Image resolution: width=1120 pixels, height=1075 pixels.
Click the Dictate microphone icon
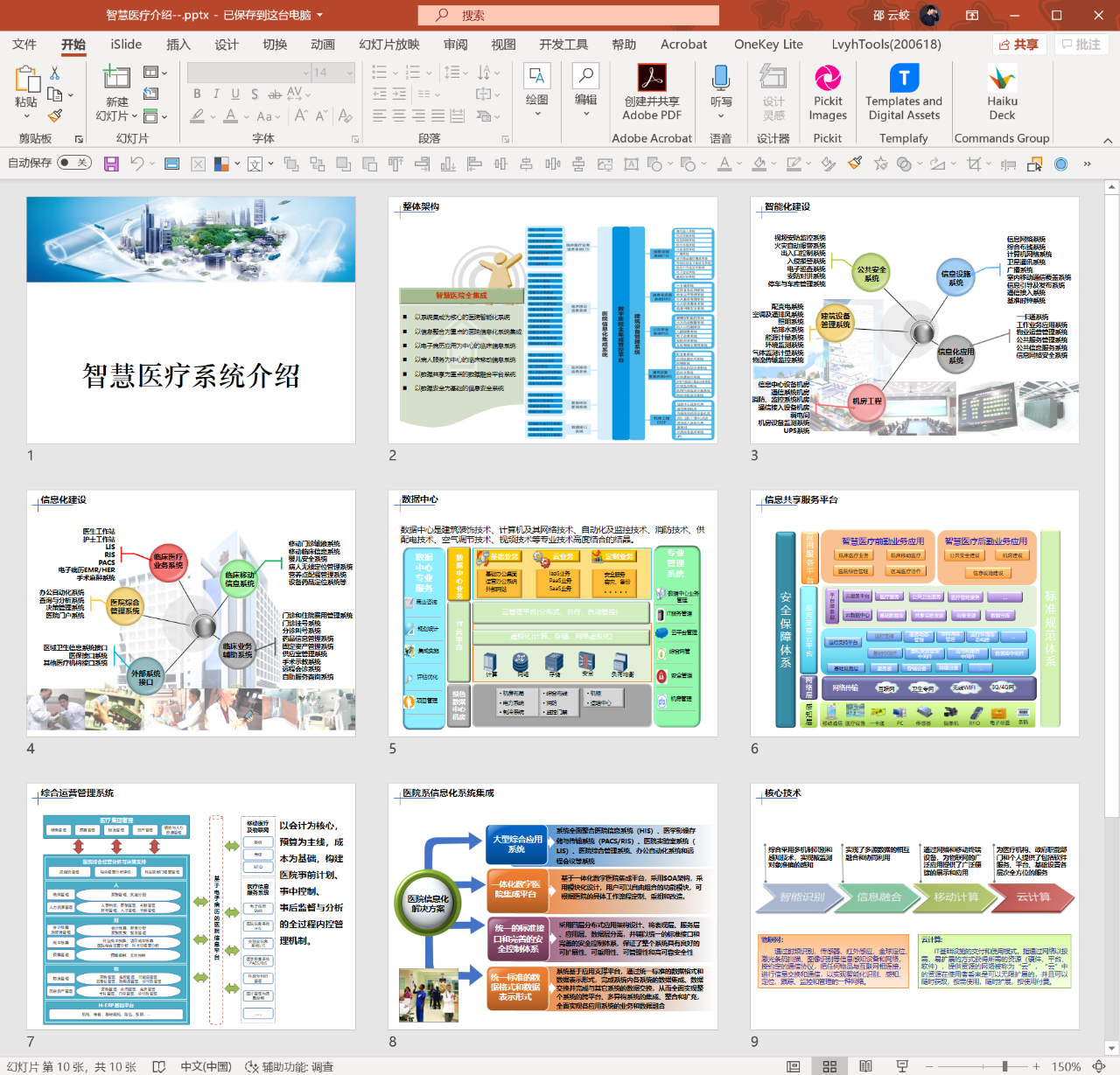point(721,79)
